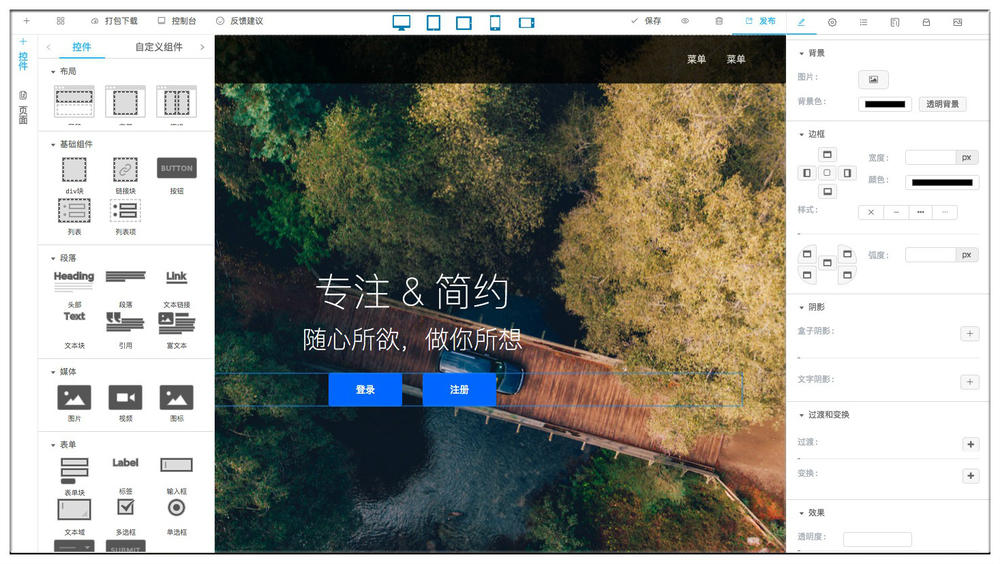Pick the 视频 video media component
The width and height of the screenshot is (1000, 564).
click(x=125, y=397)
